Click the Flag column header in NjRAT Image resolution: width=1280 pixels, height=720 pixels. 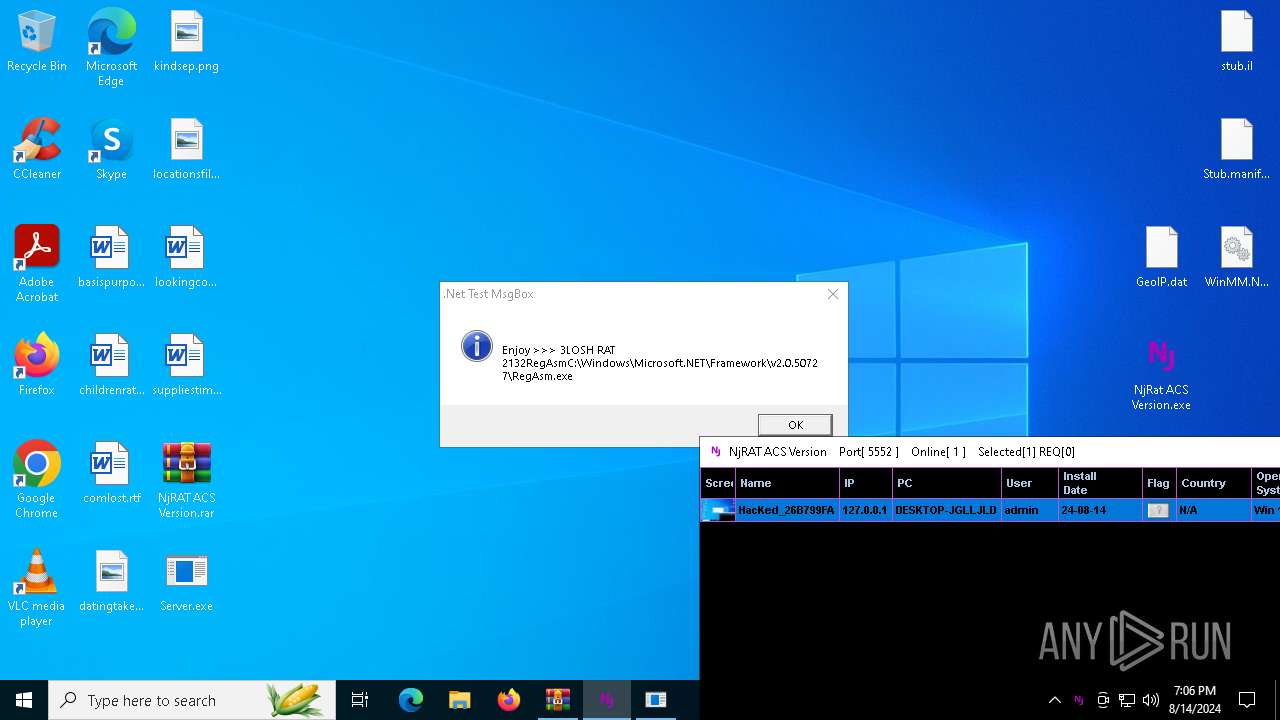pos(1159,483)
